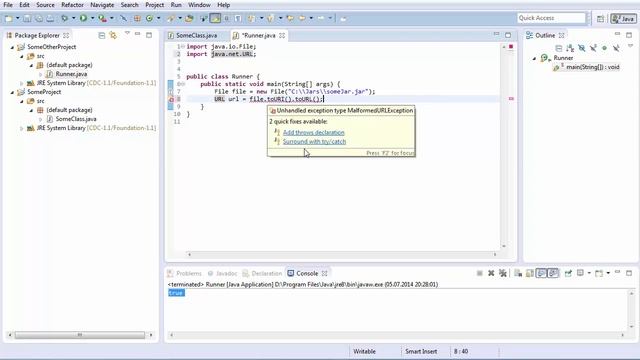640x360 pixels.
Task: Collapse the SomeProject tree node
Action: coord(12,92)
